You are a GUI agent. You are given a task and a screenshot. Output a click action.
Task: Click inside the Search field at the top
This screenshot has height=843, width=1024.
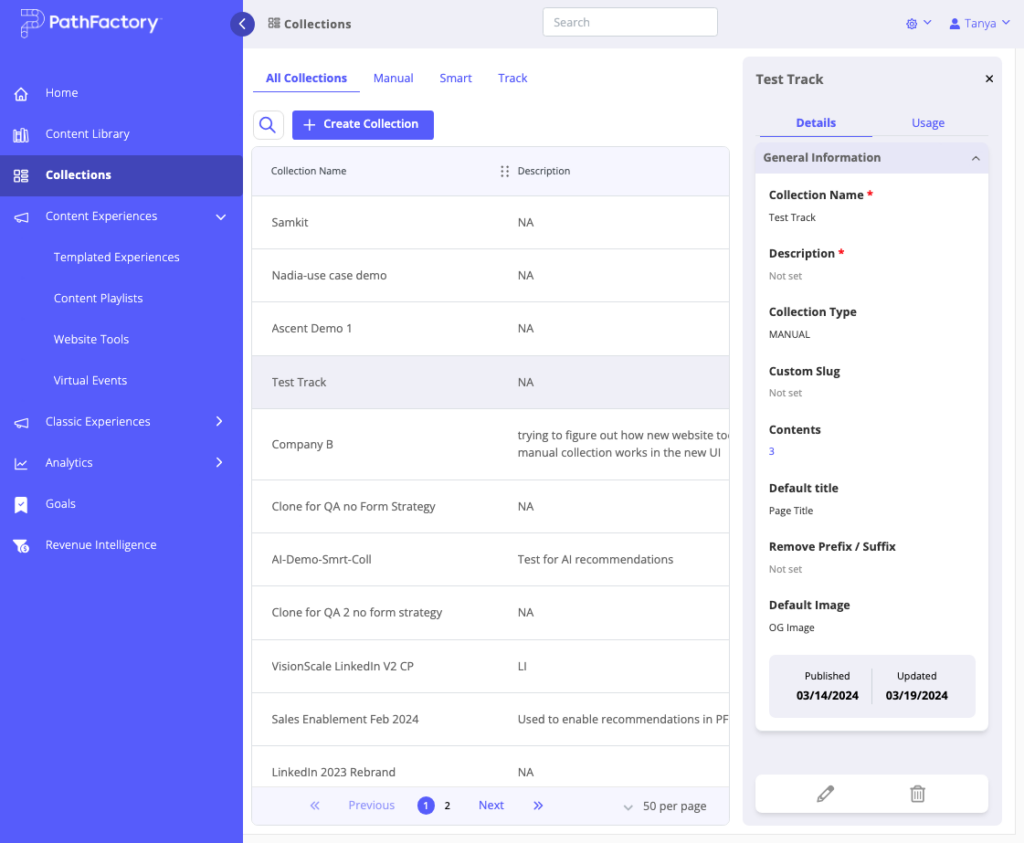[x=630, y=21]
